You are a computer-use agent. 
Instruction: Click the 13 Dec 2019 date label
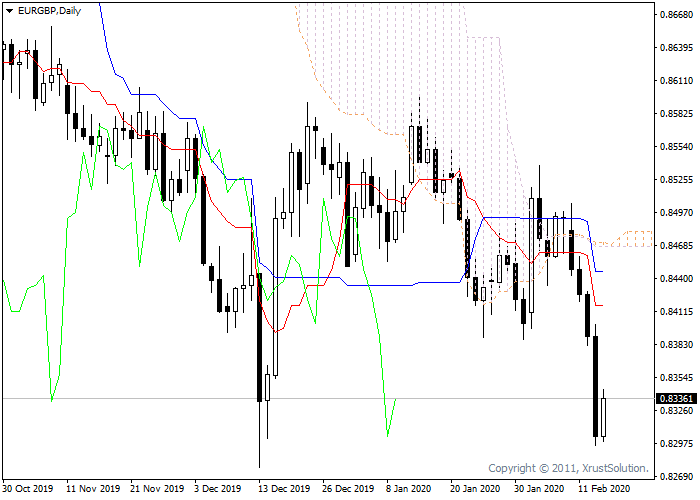(284, 489)
